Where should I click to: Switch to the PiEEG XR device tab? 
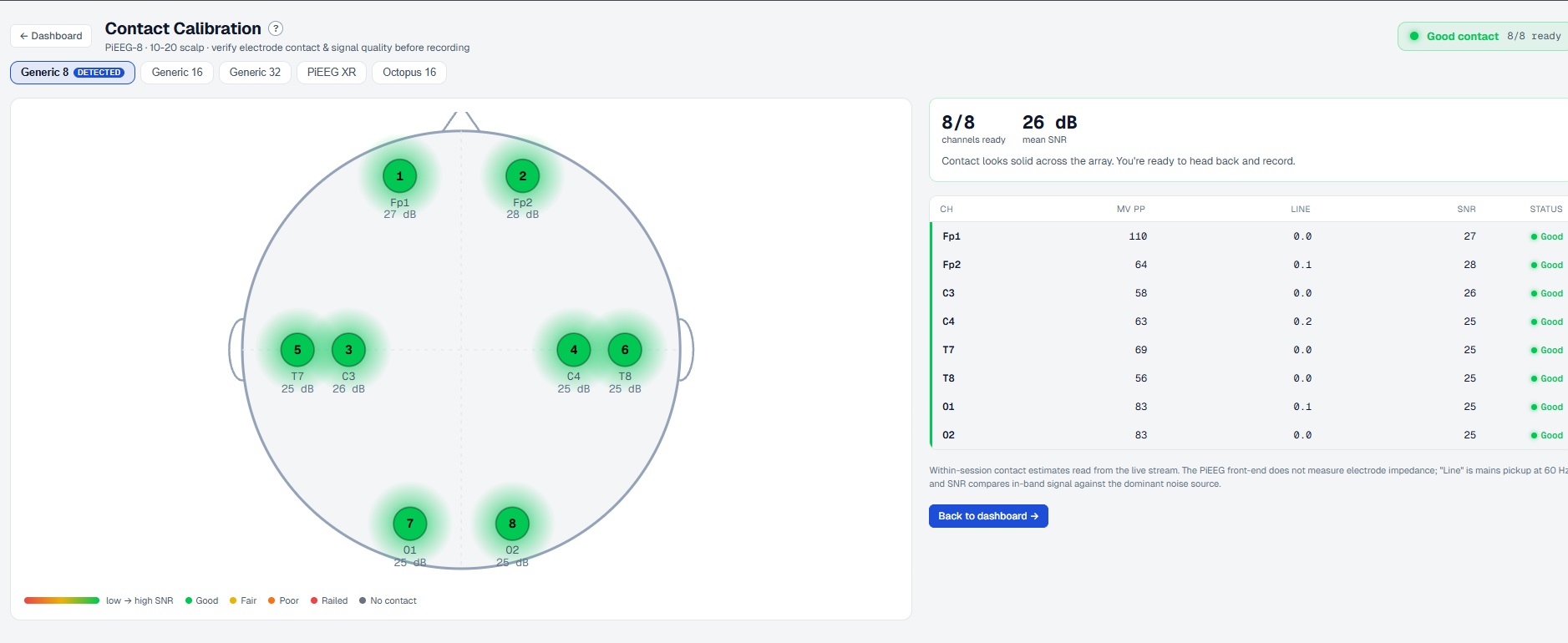(x=332, y=73)
